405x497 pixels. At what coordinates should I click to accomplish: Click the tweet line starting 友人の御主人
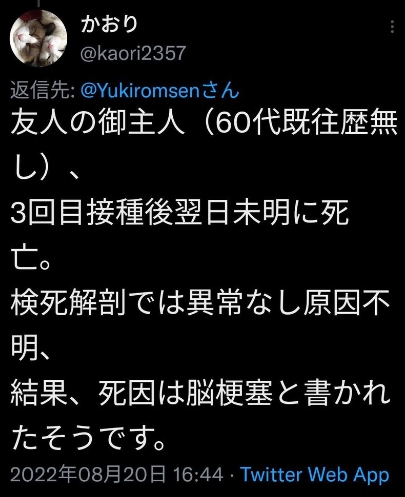[x=204, y=123]
